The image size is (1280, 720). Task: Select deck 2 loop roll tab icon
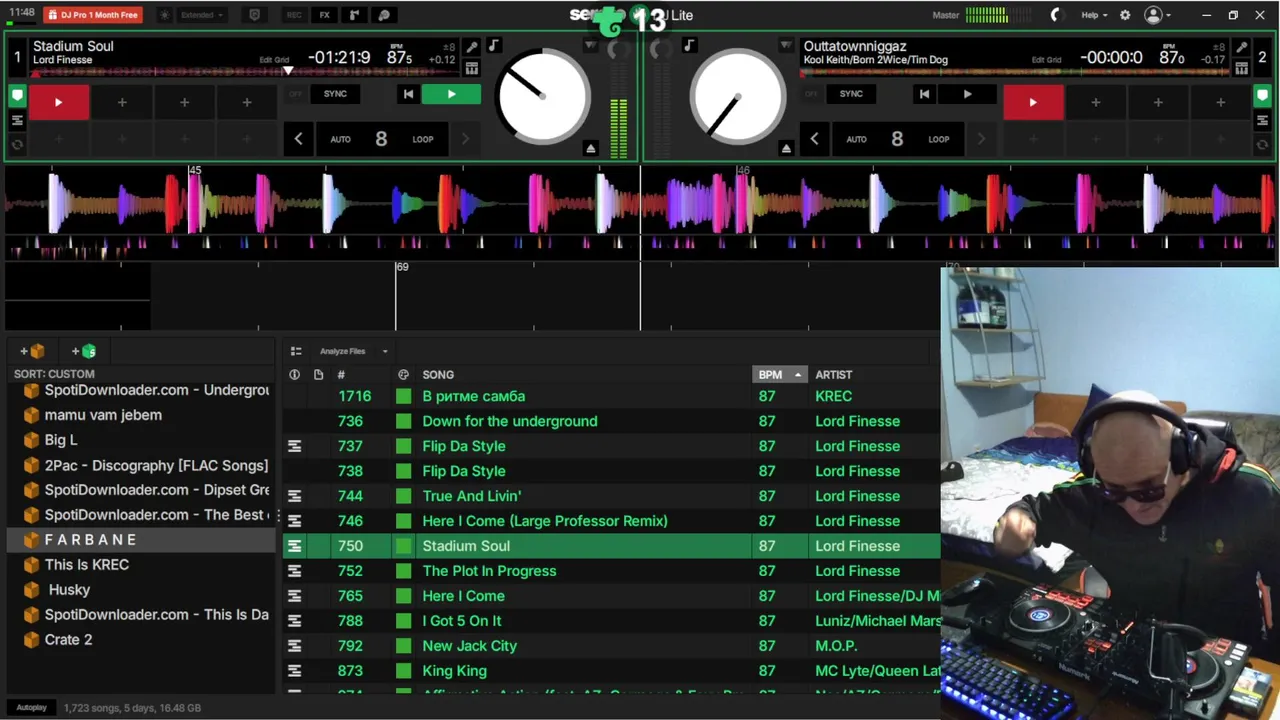click(x=1262, y=144)
